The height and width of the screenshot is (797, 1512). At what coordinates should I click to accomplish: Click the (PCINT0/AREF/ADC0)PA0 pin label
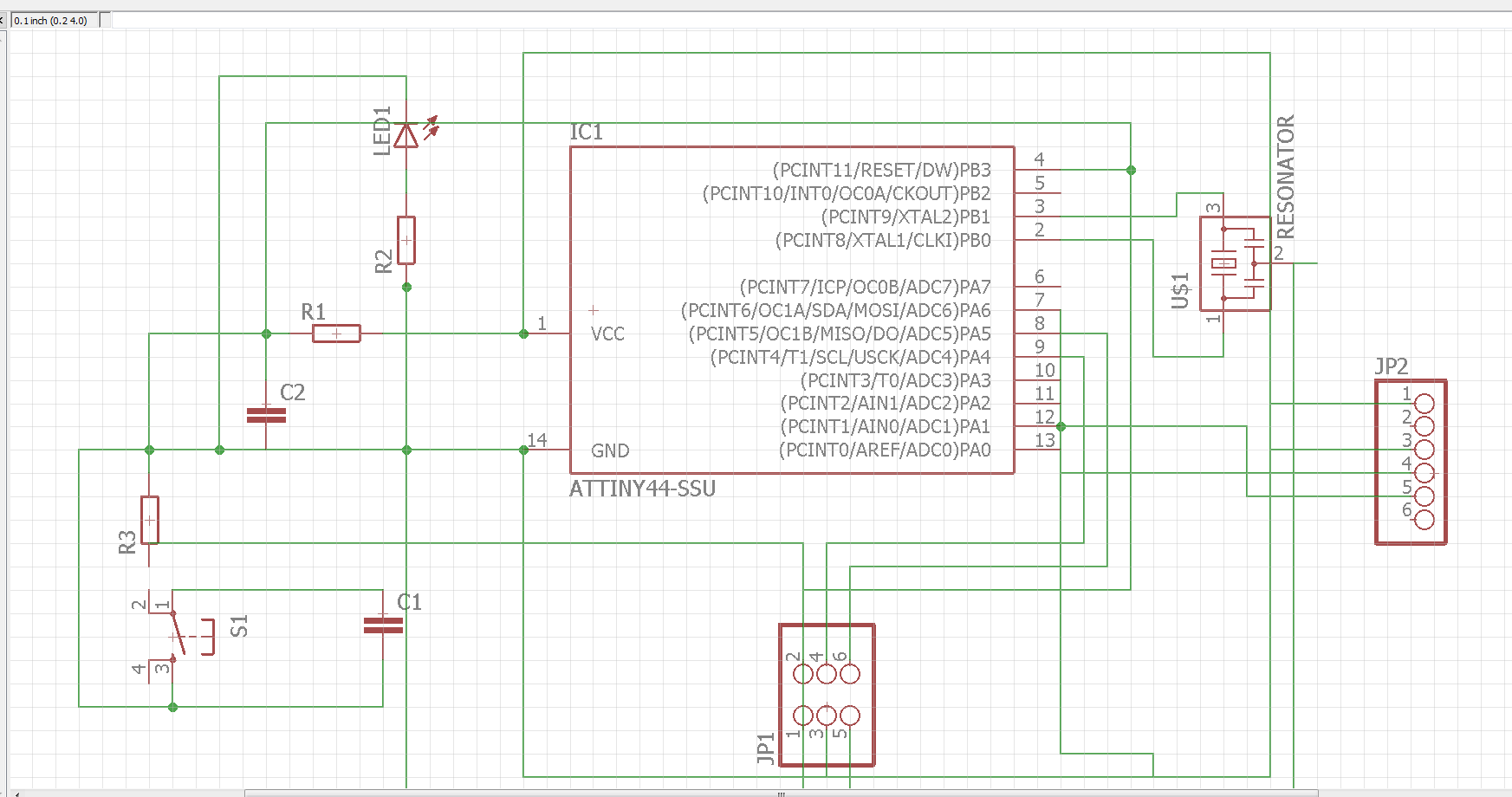pos(885,450)
